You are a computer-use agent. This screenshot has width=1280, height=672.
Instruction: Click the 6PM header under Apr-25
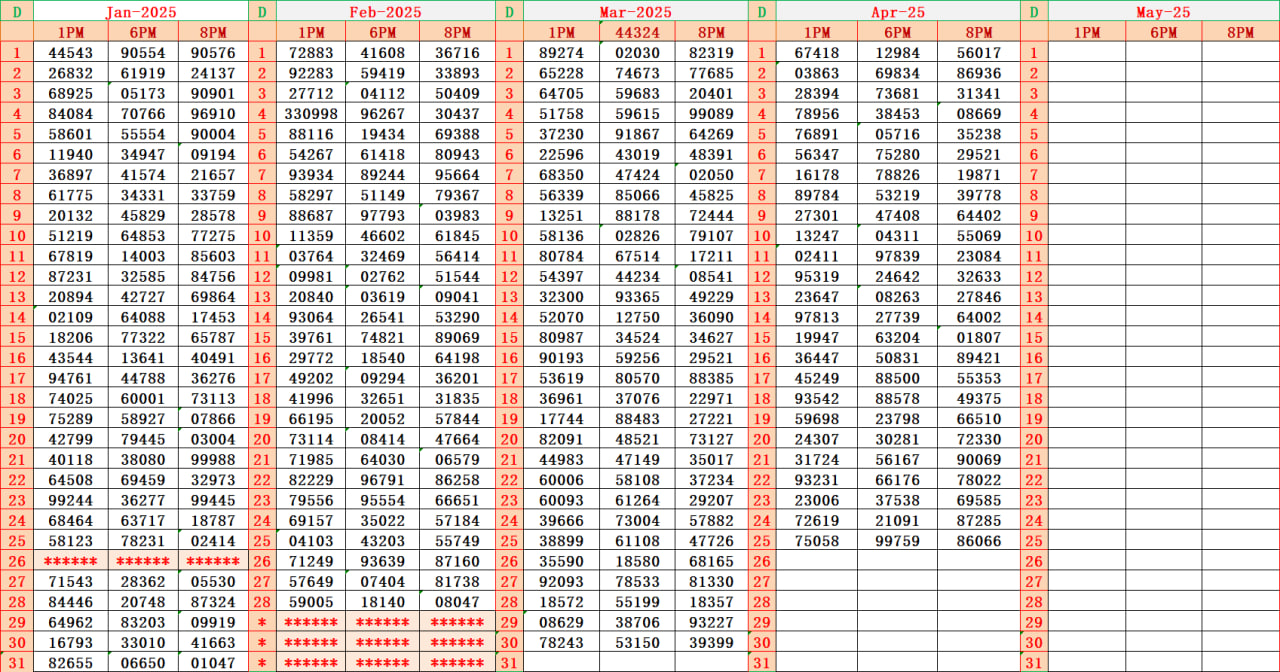(897, 32)
